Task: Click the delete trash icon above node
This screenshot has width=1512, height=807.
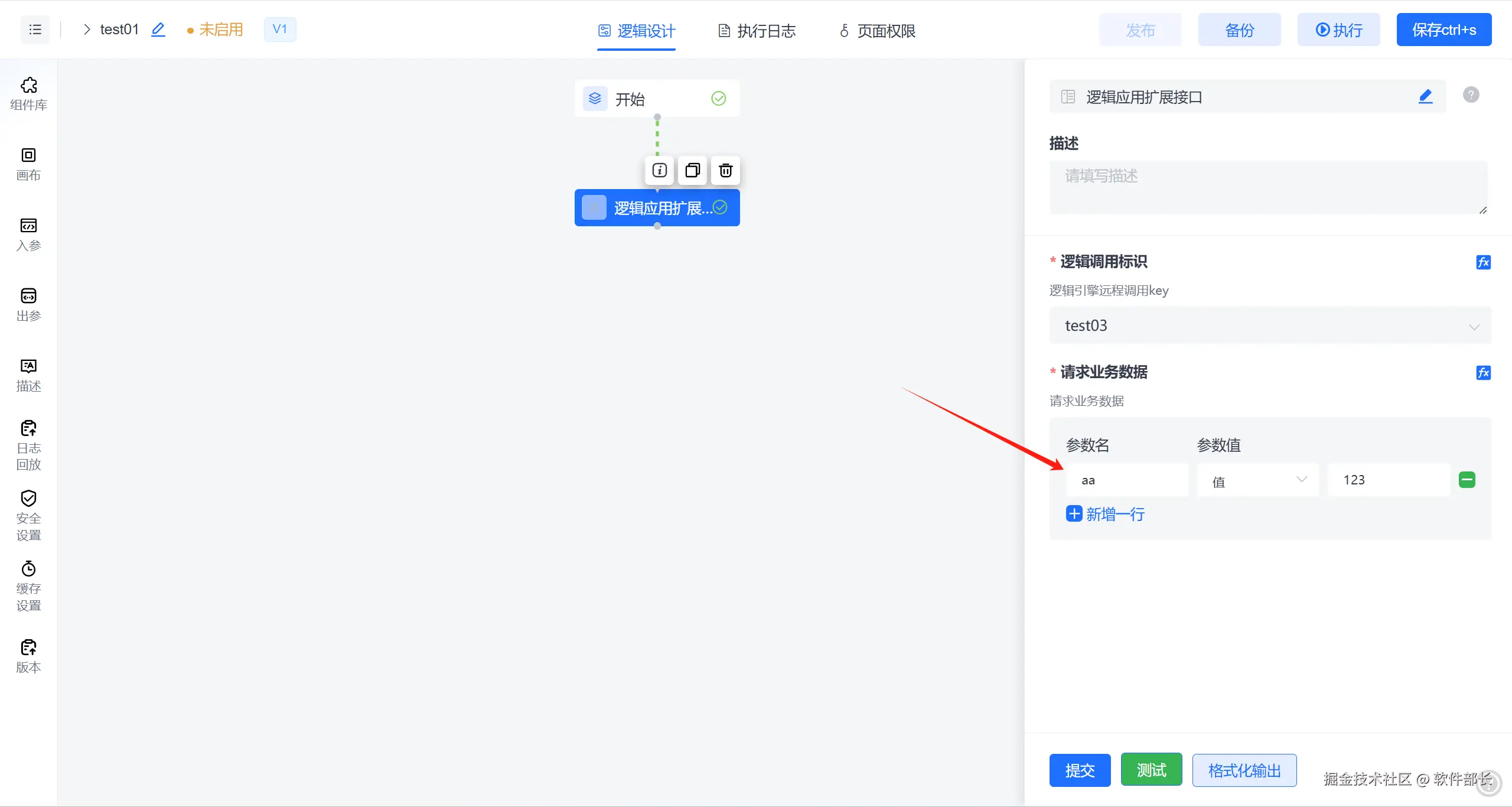Action: [725, 171]
